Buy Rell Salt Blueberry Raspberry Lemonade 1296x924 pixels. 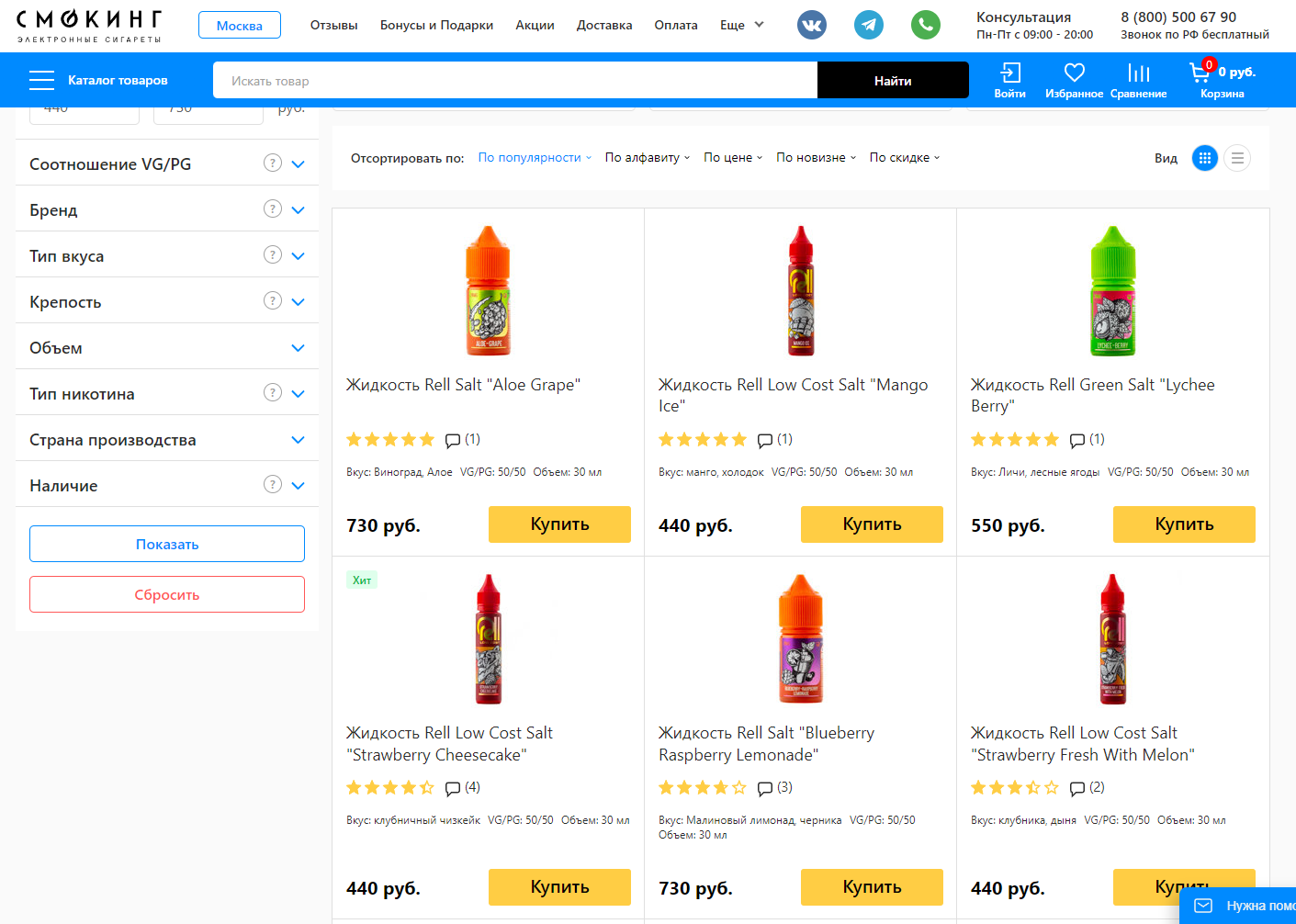point(872,887)
